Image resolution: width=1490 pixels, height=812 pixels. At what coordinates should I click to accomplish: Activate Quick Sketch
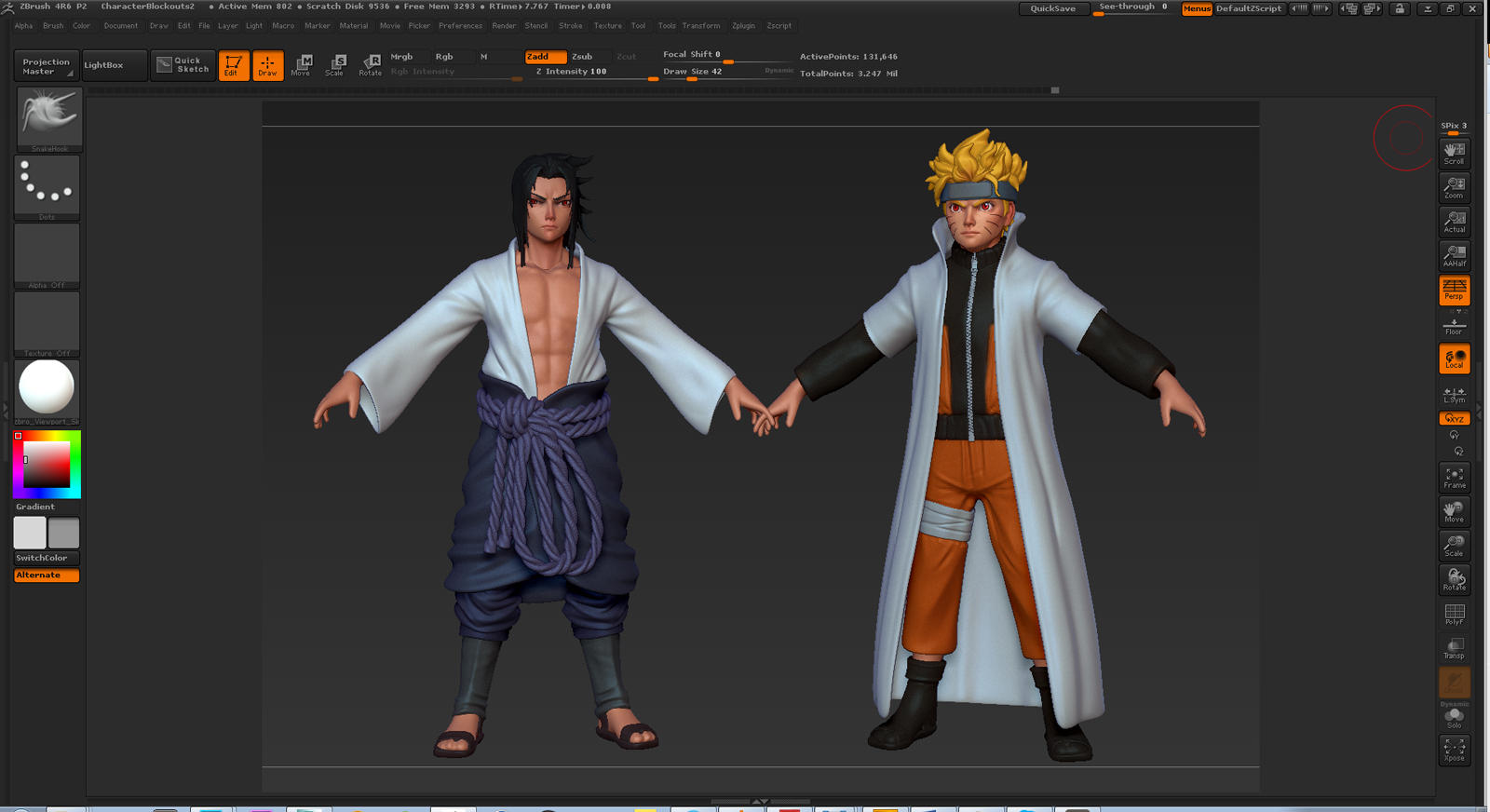point(183,65)
